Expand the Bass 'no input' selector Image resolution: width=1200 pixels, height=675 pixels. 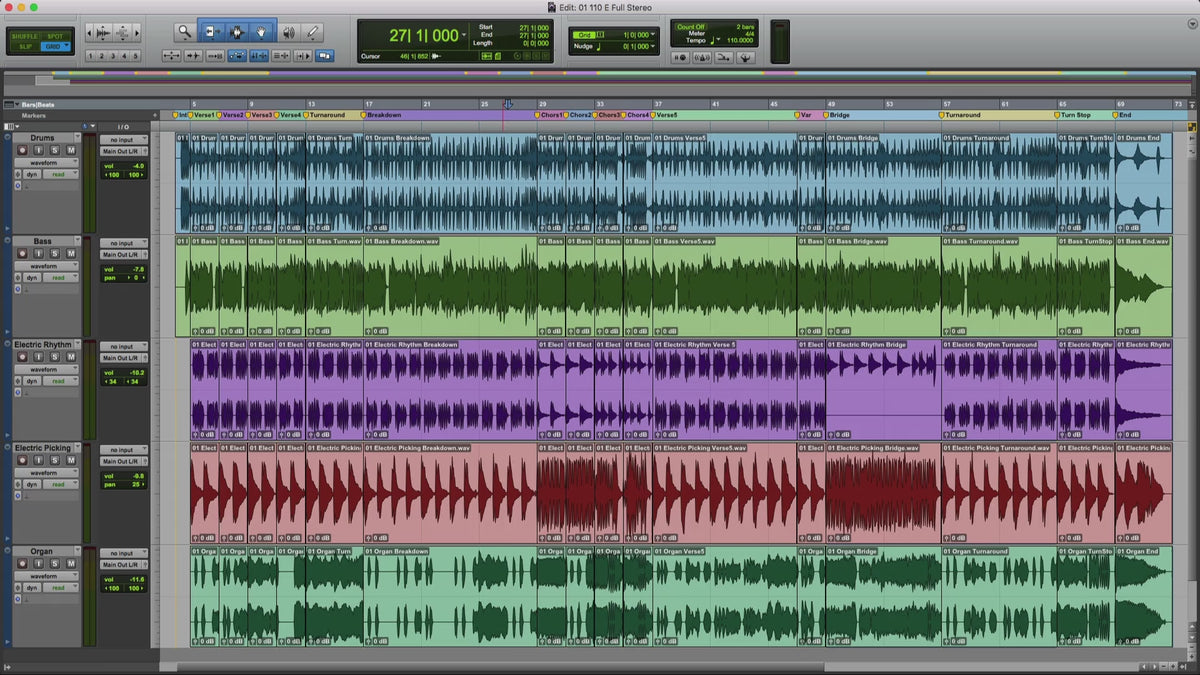[123, 243]
